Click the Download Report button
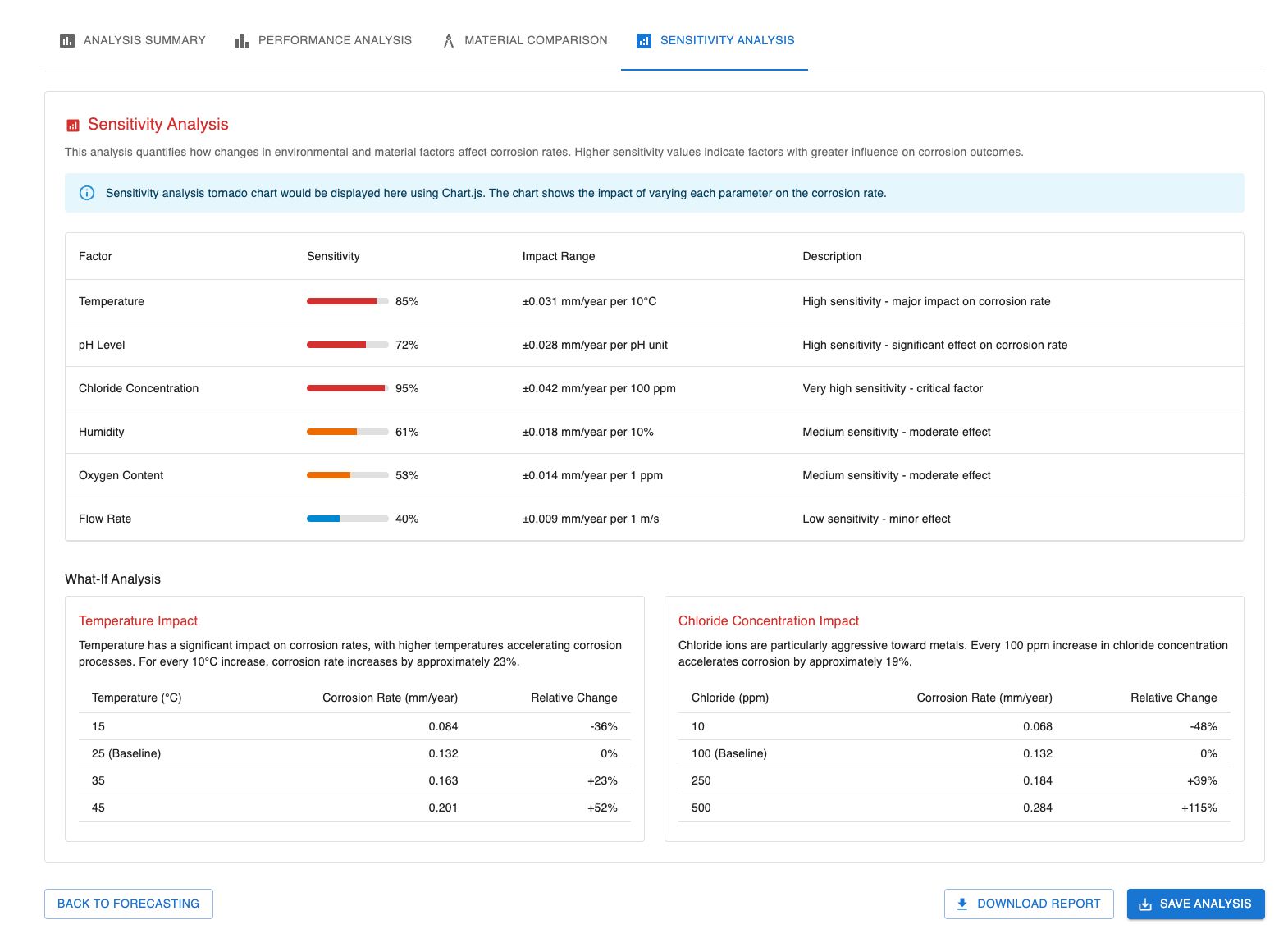Viewport: 1288px width, 952px height. pos(1029,904)
